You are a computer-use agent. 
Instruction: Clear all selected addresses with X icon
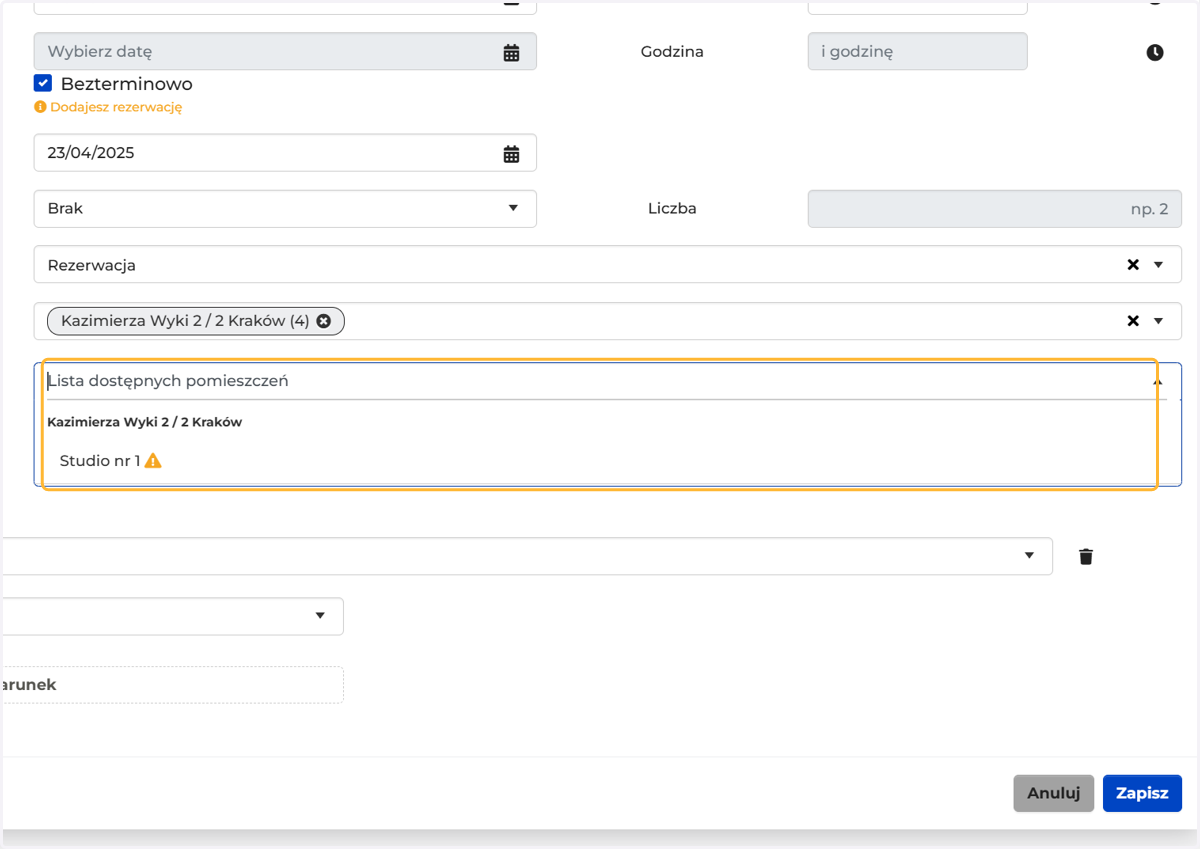(1133, 321)
